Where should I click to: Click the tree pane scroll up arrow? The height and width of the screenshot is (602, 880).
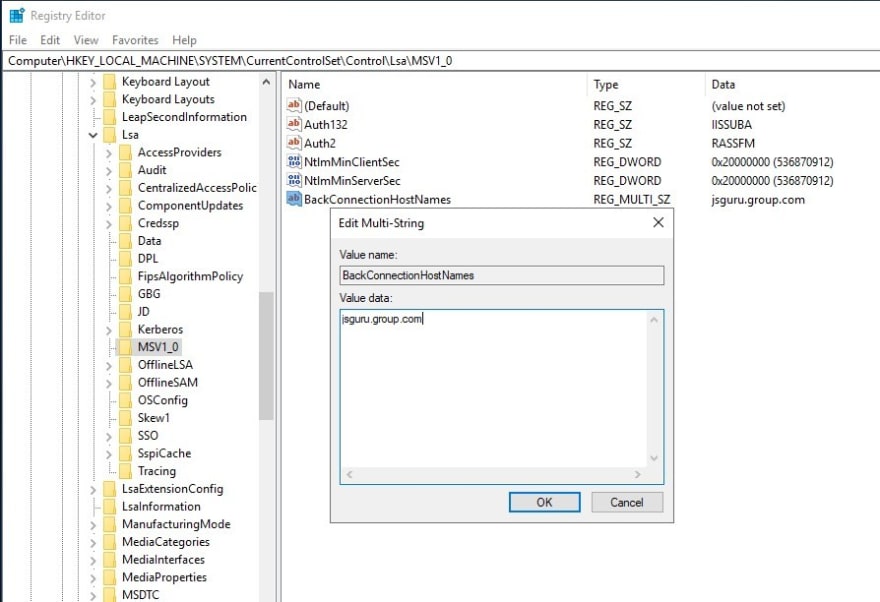[266, 82]
